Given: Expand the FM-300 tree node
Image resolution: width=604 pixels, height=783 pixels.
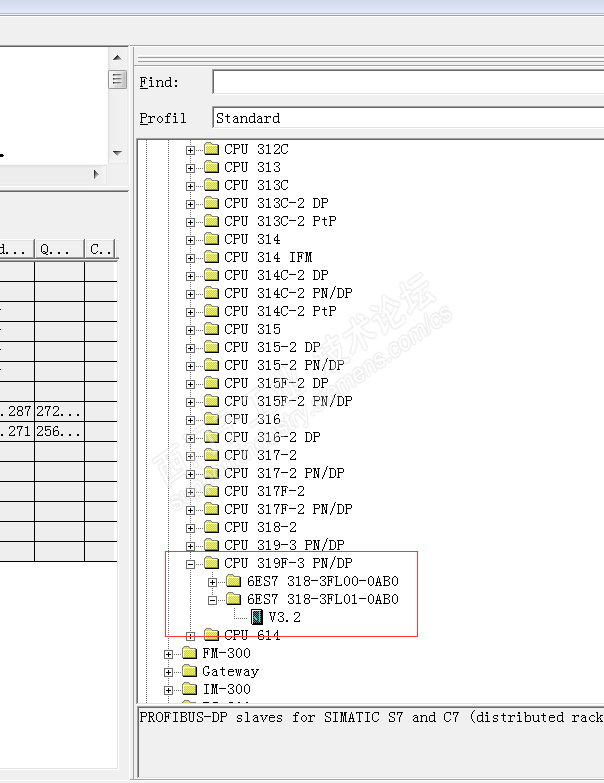Looking at the screenshot, I should pyautogui.click(x=168, y=654).
